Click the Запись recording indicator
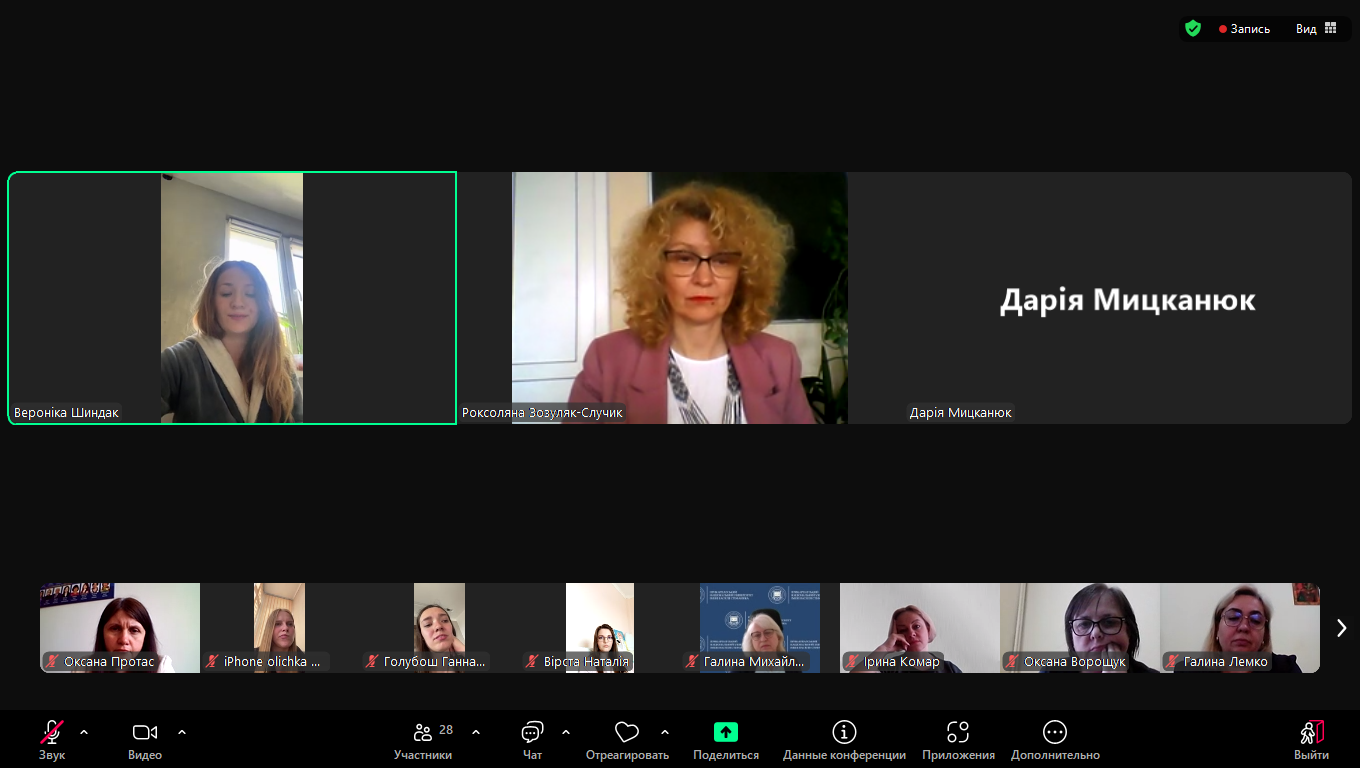 (x=1244, y=29)
